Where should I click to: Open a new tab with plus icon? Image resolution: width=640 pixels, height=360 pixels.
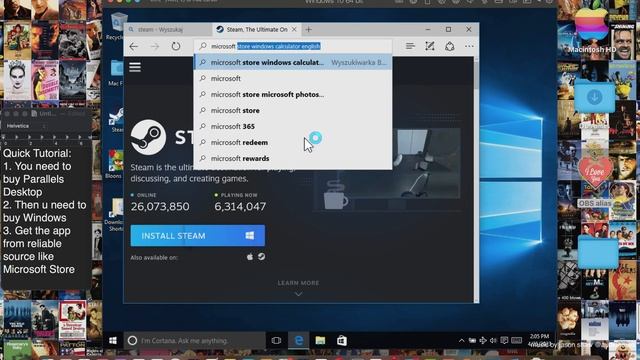[309, 29]
